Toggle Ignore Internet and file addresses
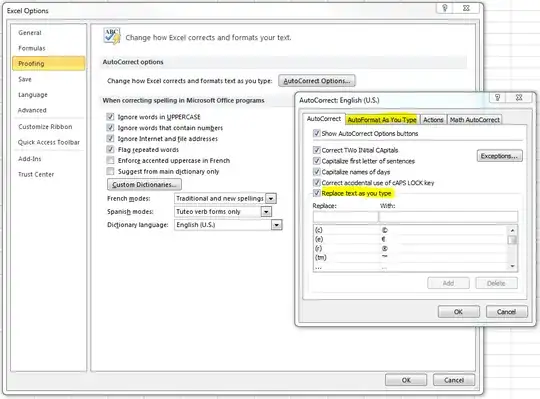 110,138
